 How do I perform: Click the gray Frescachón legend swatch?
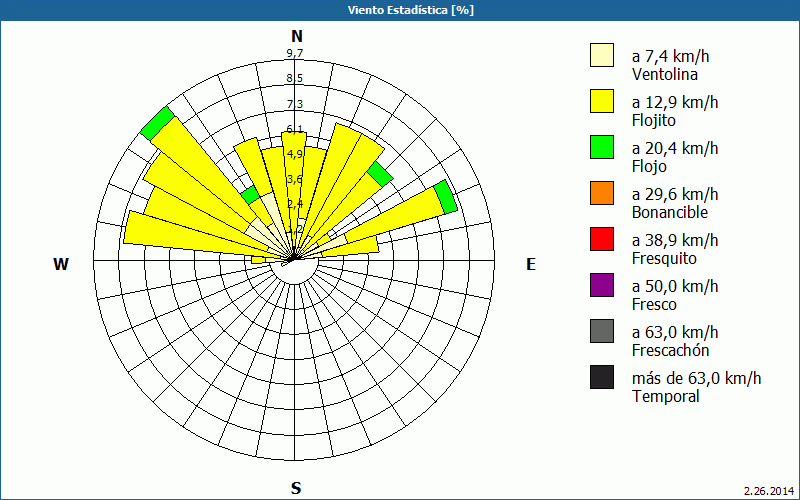pos(602,331)
